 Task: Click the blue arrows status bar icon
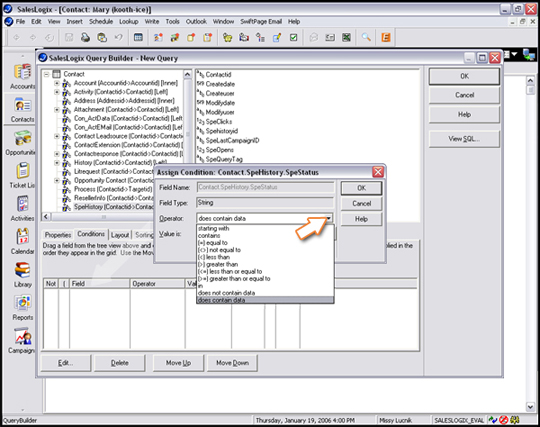point(493,420)
